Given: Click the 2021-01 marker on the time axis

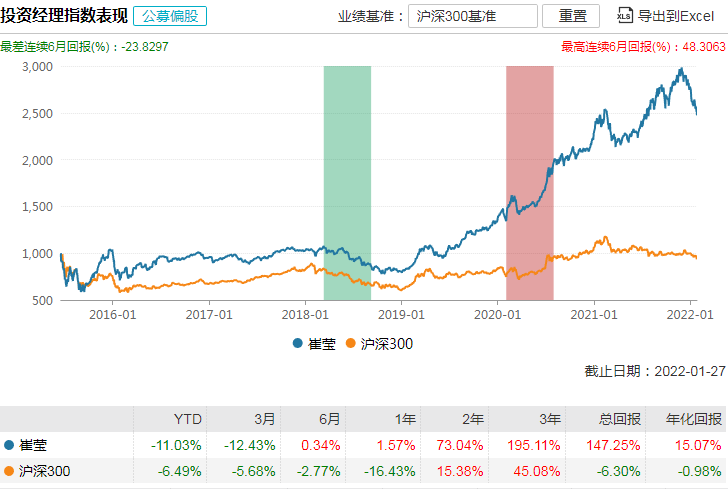Looking at the screenshot, I should (x=593, y=314).
